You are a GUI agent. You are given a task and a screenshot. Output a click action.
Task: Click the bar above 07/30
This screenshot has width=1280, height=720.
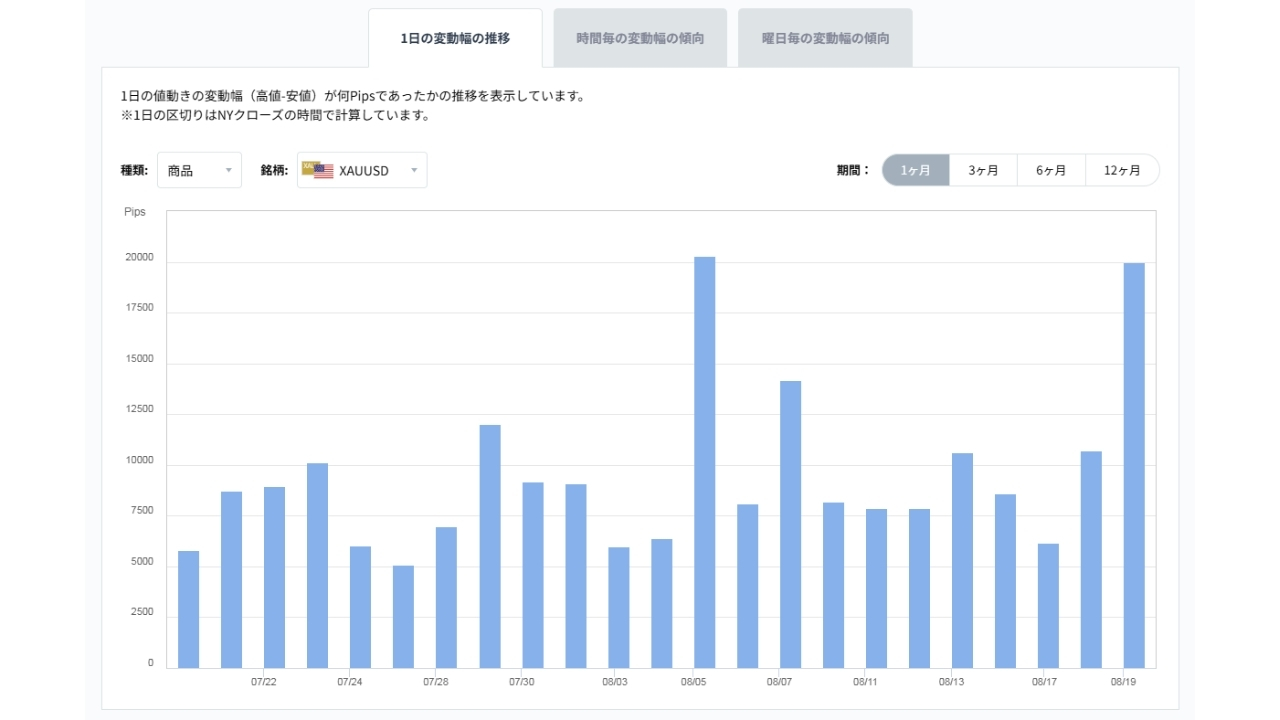pos(533,575)
